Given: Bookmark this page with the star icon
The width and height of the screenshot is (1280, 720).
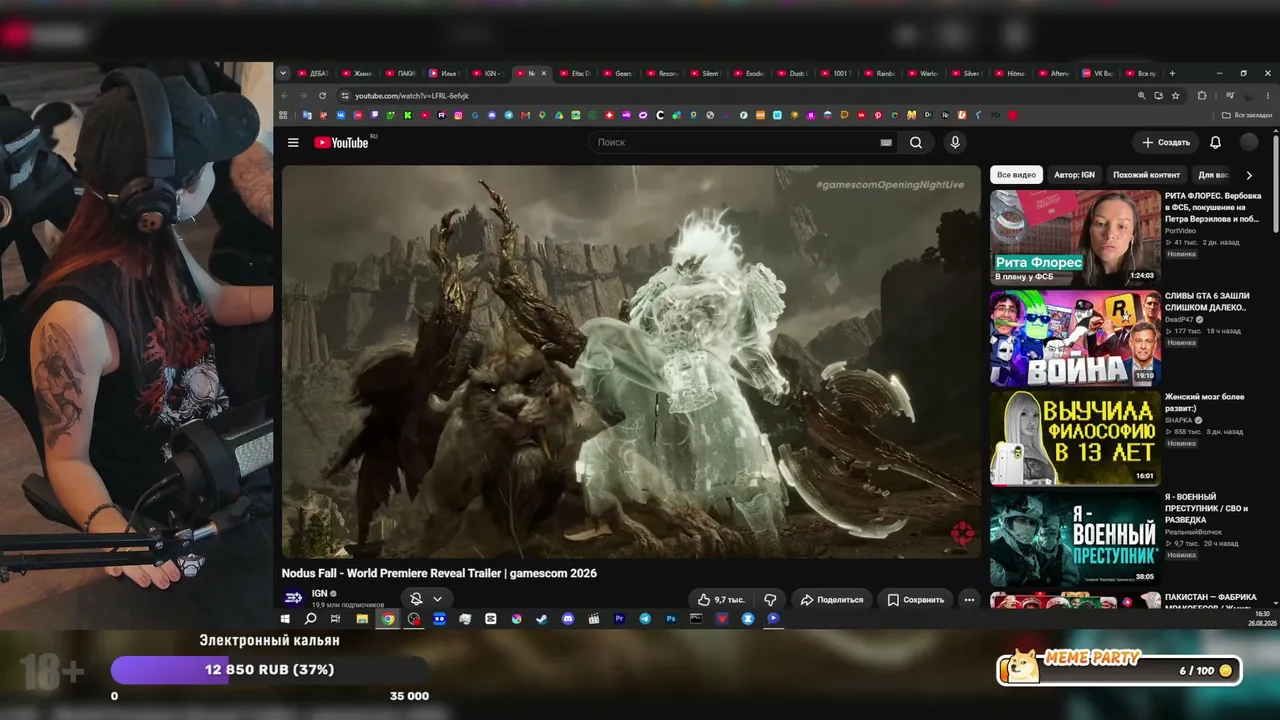Looking at the screenshot, I should (1176, 96).
